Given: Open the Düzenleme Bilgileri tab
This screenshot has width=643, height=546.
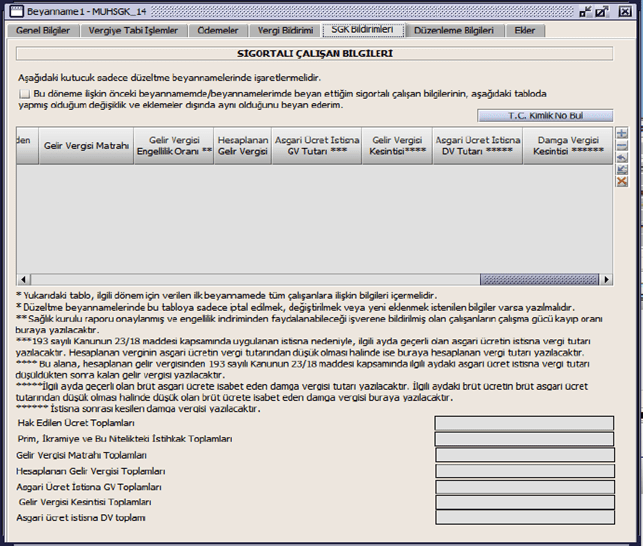Looking at the screenshot, I should (453, 30).
